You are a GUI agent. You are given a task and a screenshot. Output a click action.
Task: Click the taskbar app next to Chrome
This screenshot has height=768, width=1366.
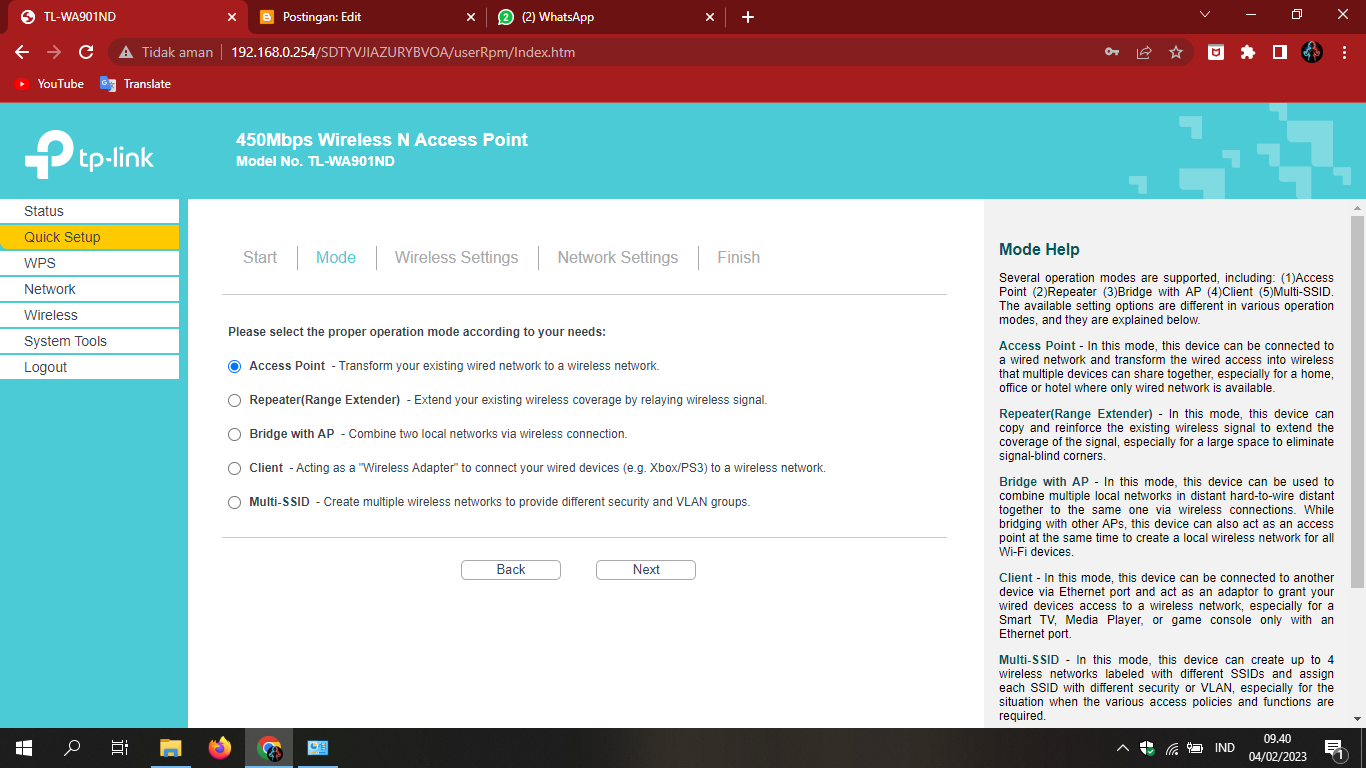click(x=318, y=748)
